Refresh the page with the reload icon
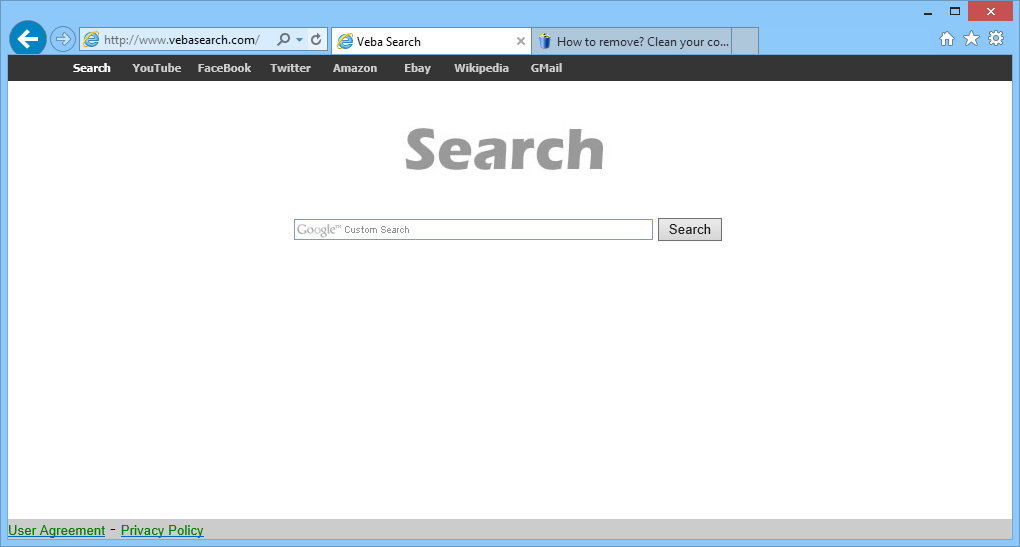 click(316, 40)
